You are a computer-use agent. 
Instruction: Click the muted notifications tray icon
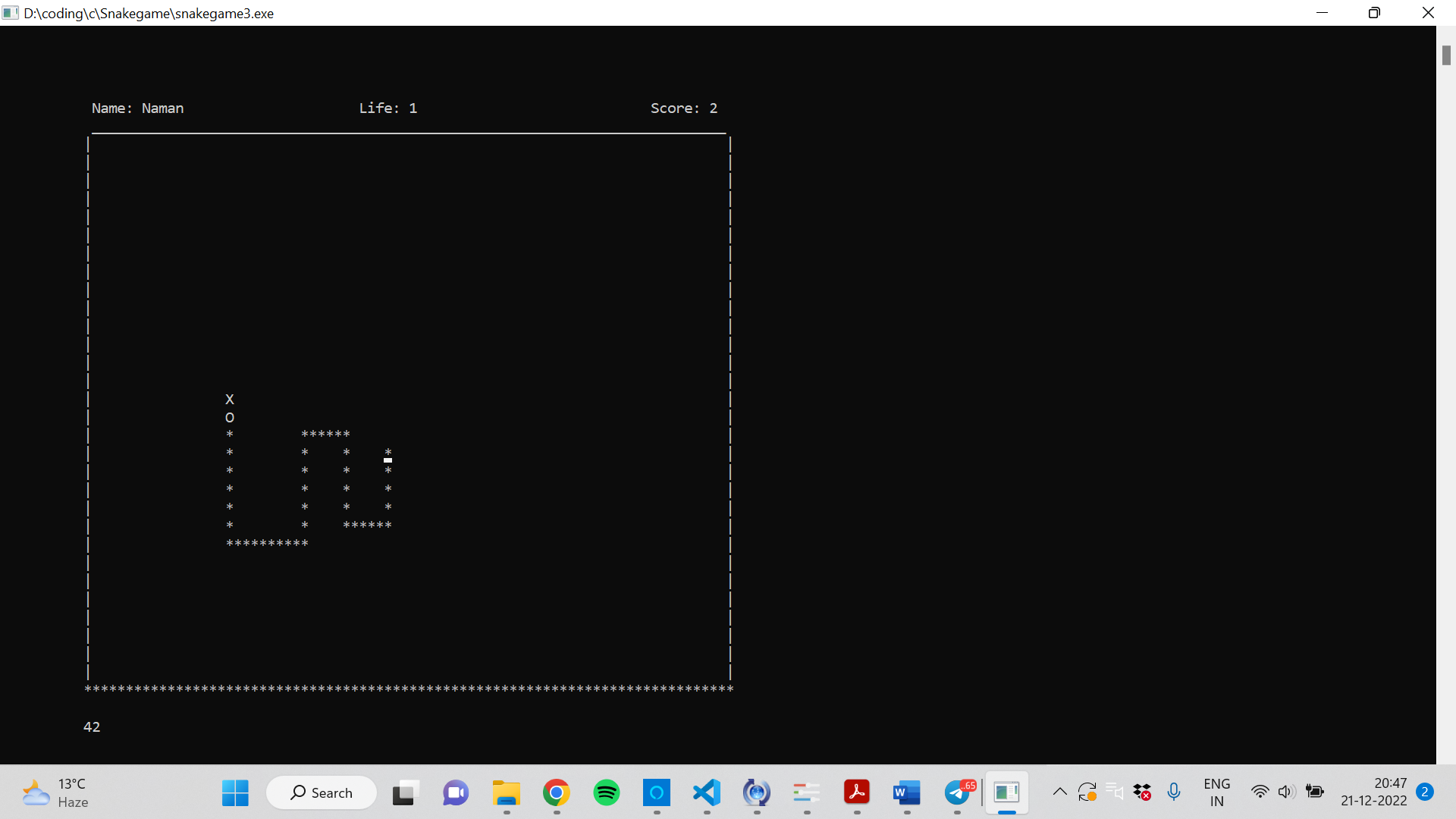pos(1114,792)
